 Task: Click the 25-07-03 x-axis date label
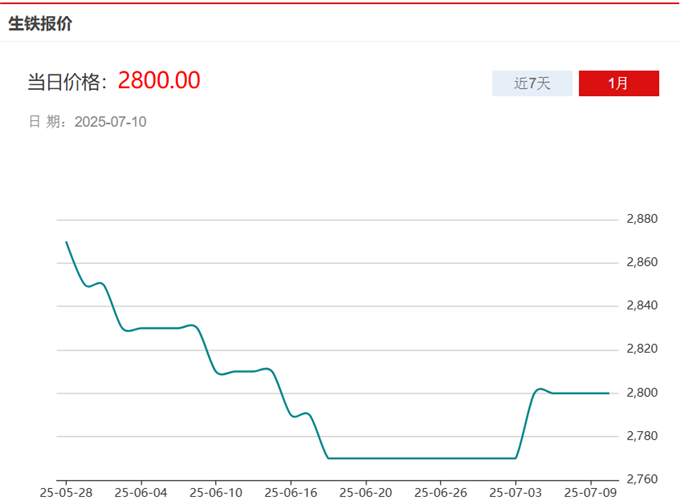click(515, 492)
